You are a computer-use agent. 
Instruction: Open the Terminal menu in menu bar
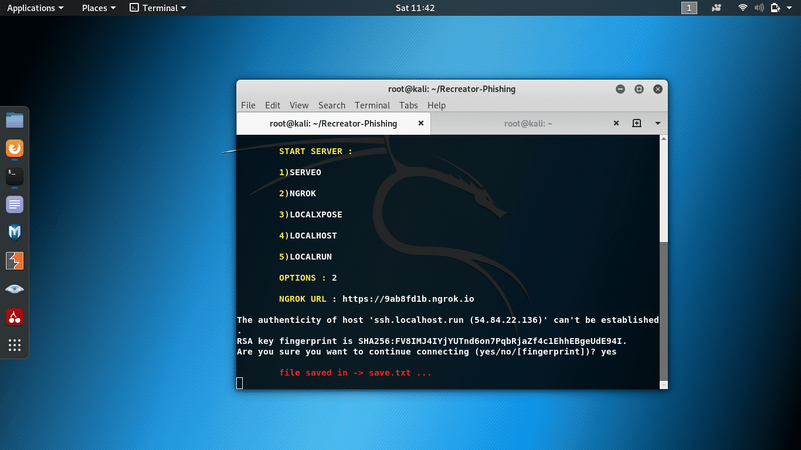point(372,105)
